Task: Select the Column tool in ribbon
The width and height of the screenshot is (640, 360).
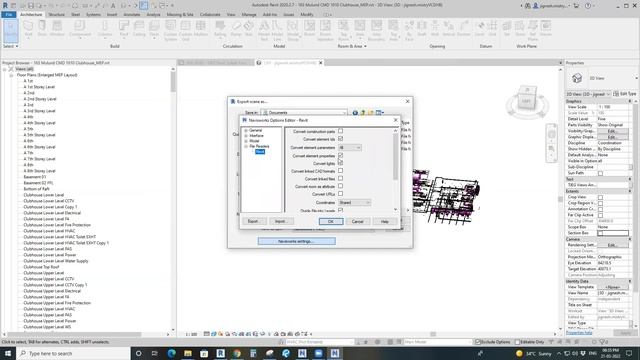Action: point(104,29)
